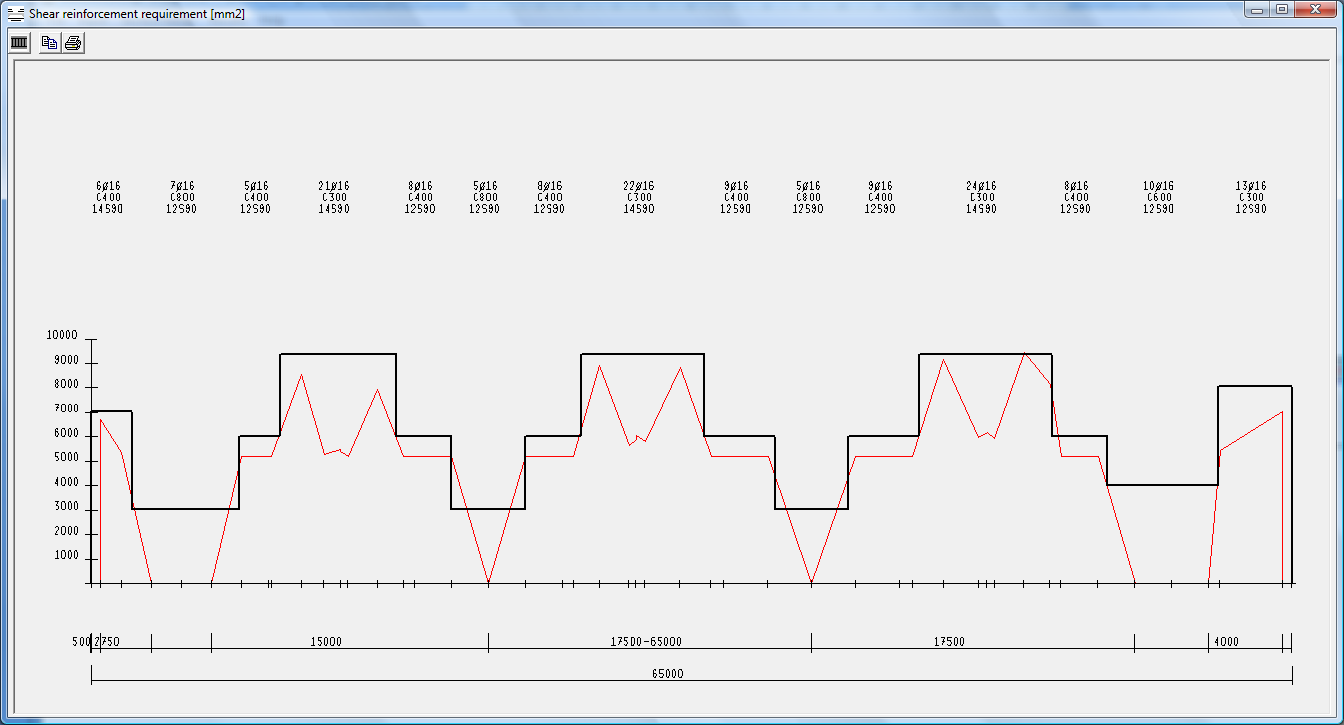Click the window title Shear reinforcement requirement
This screenshot has height=725, width=1344.
coord(137,14)
